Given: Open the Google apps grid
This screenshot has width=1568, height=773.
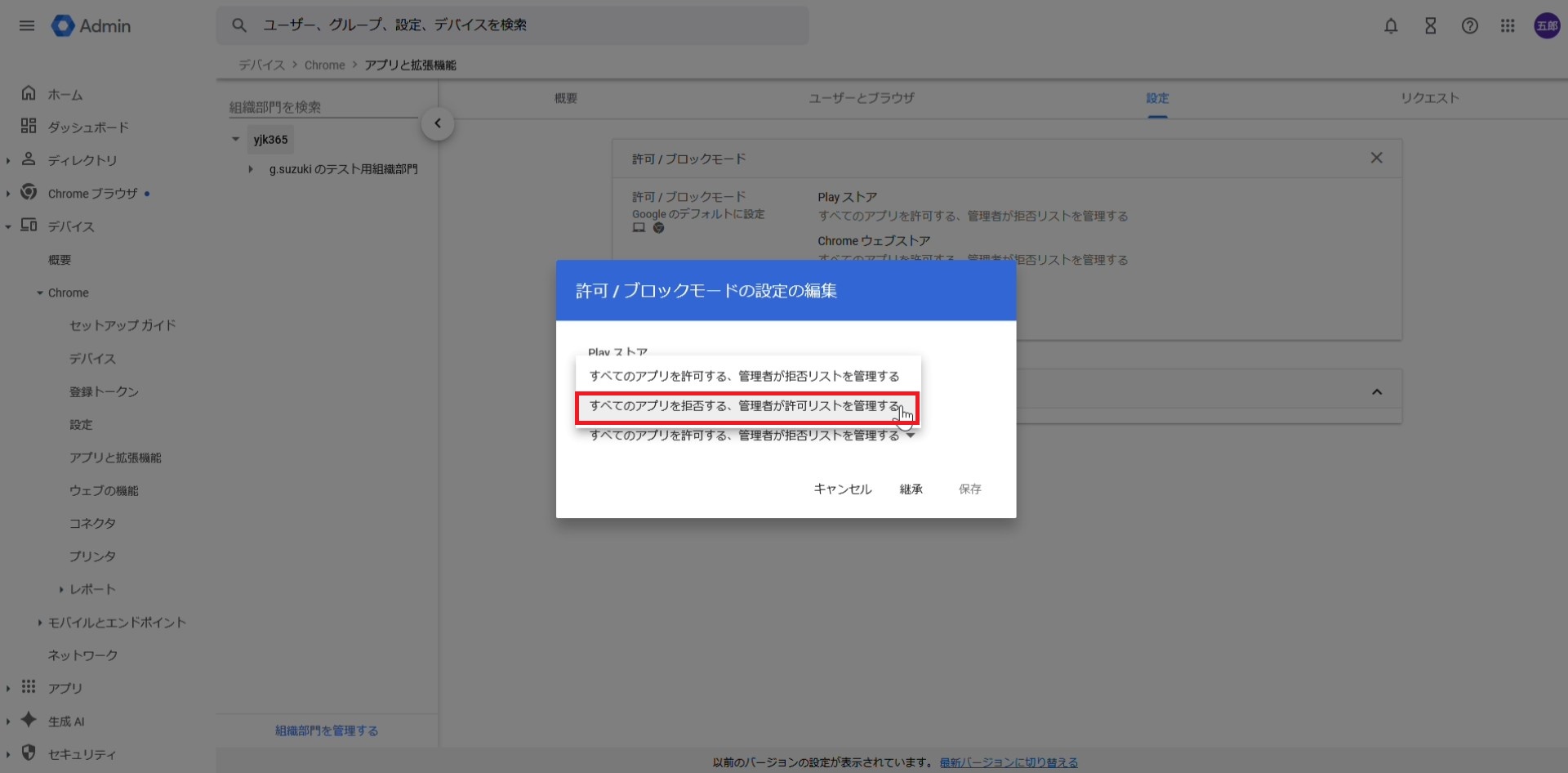Looking at the screenshot, I should click(1508, 26).
